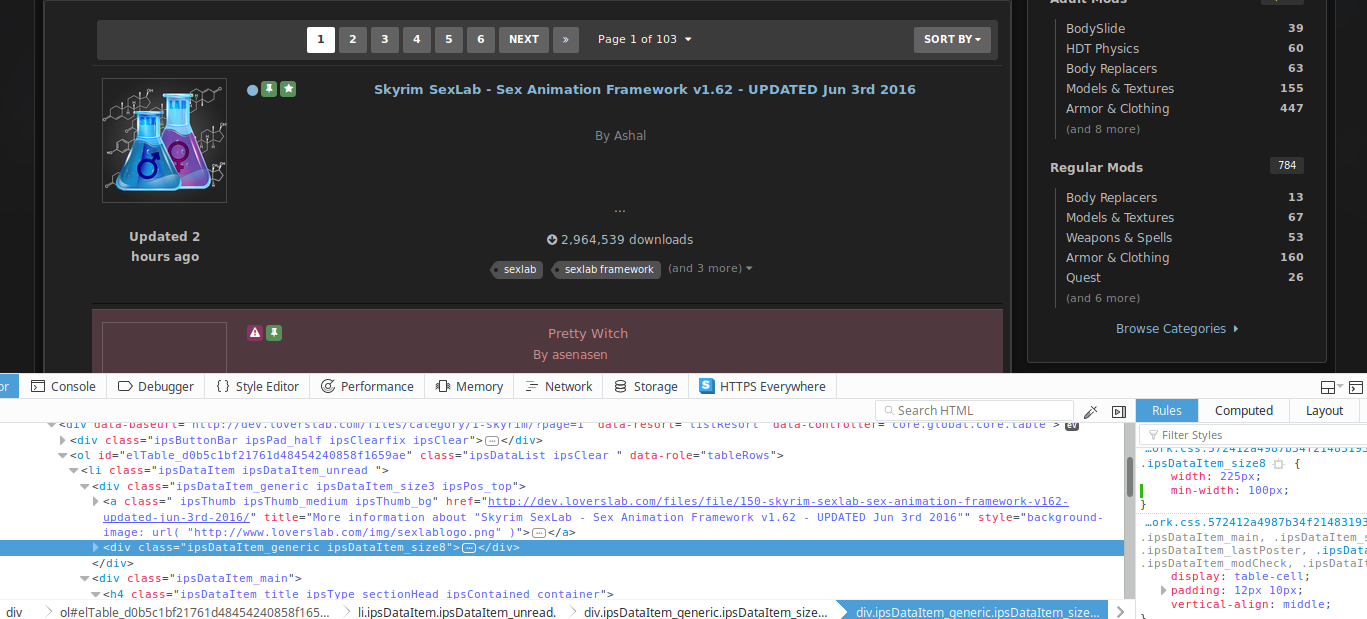1367x619 pixels.
Task: Go to page 6 of the listing
Action: (x=480, y=40)
